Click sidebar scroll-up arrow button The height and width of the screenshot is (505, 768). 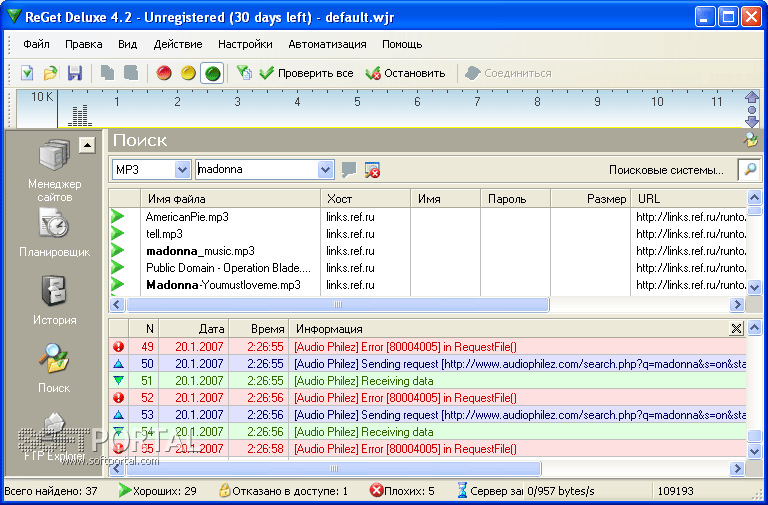click(x=87, y=145)
